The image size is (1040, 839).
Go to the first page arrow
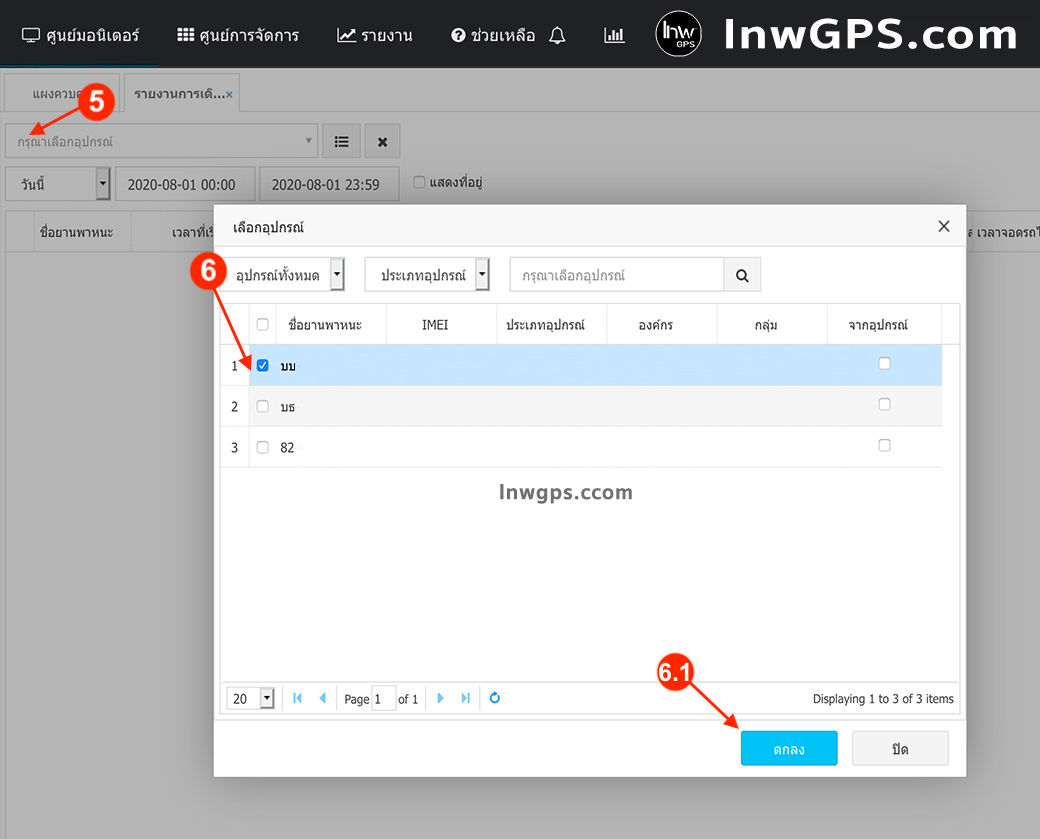pyautogui.click(x=297, y=698)
